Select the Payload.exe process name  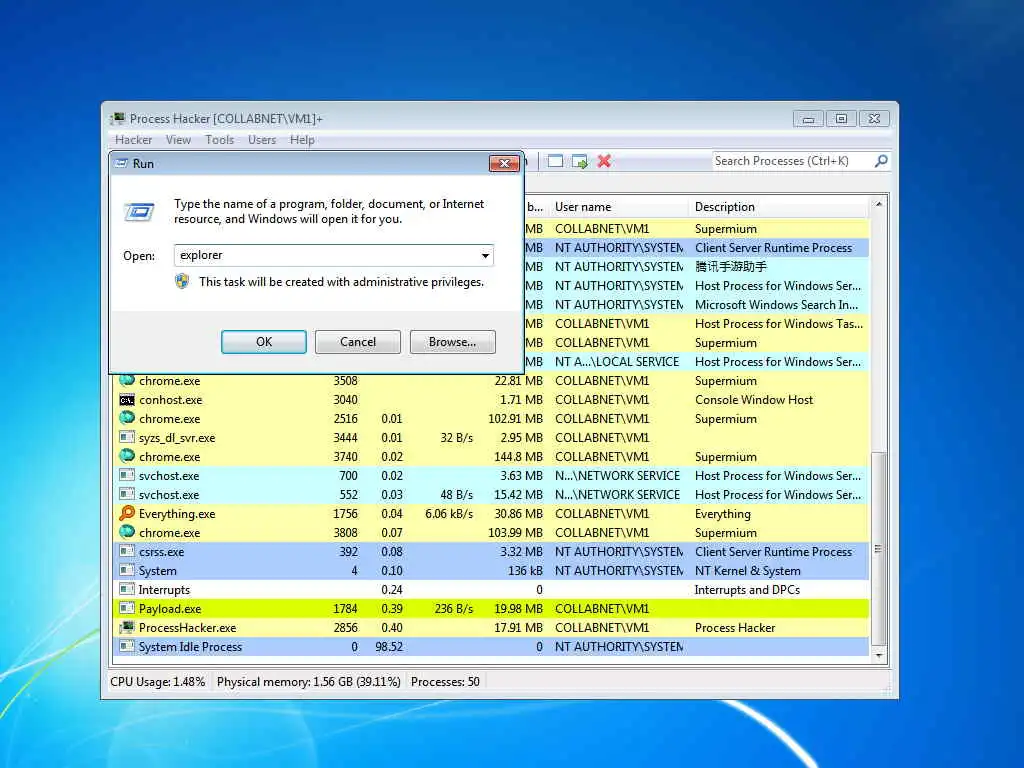(x=170, y=609)
